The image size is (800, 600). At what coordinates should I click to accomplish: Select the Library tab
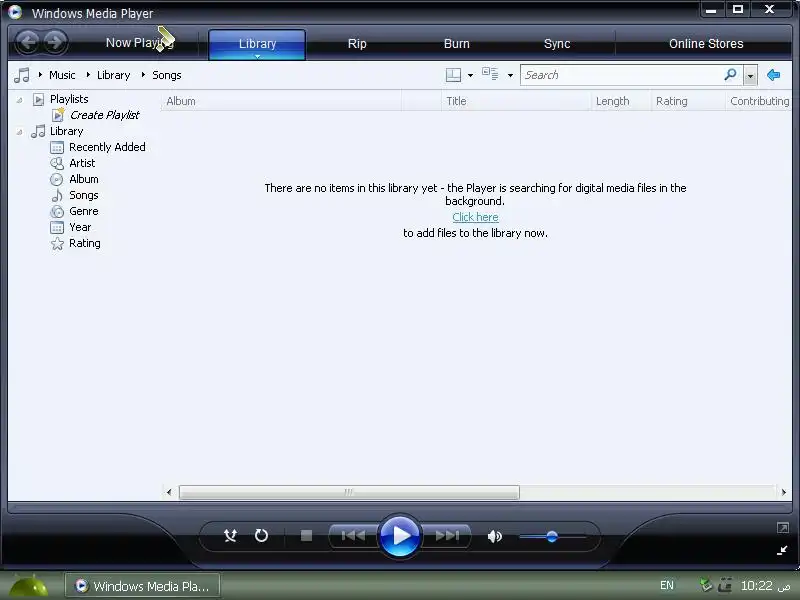(257, 44)
